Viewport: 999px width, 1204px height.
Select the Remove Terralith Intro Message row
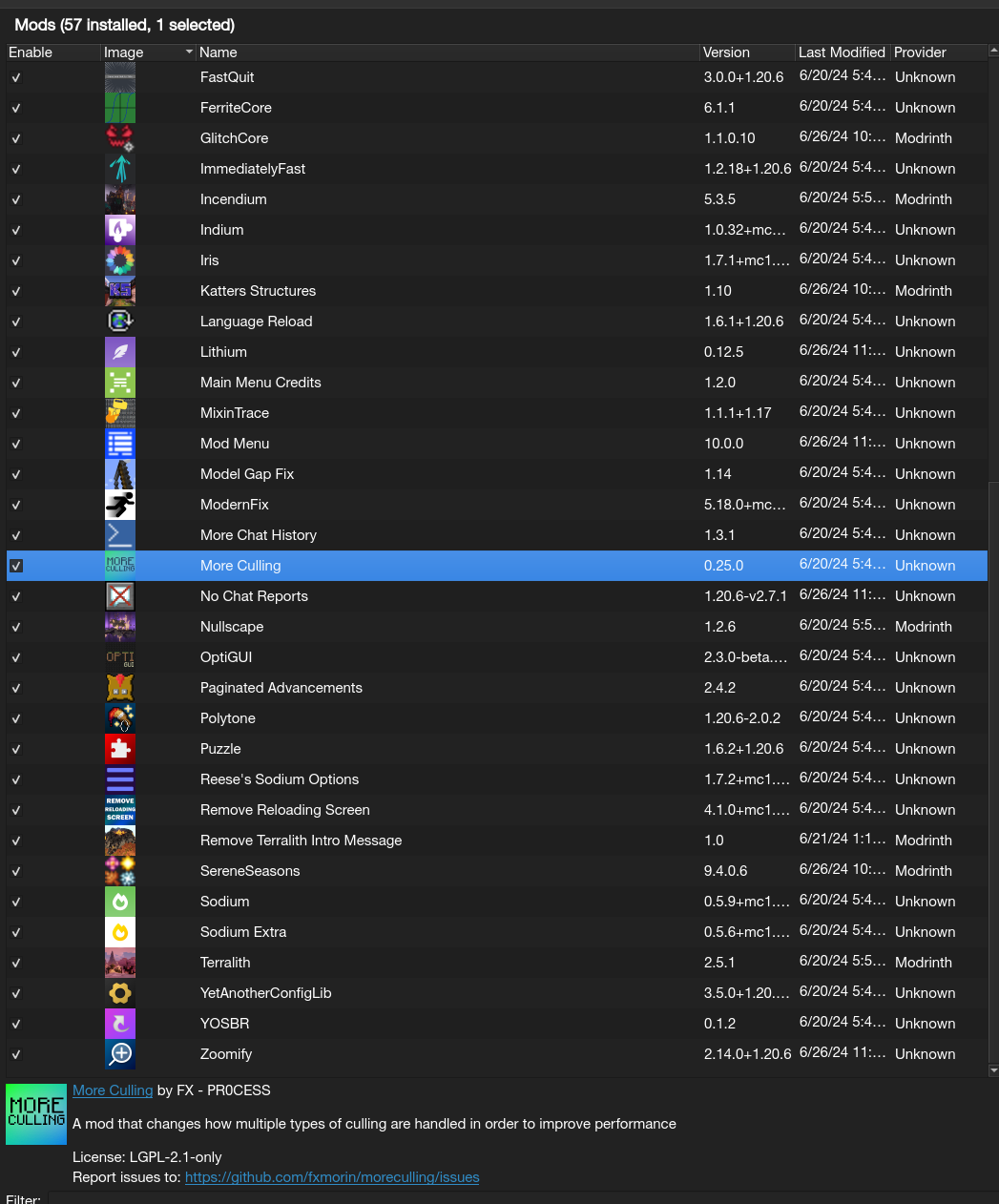click(497, 841)
